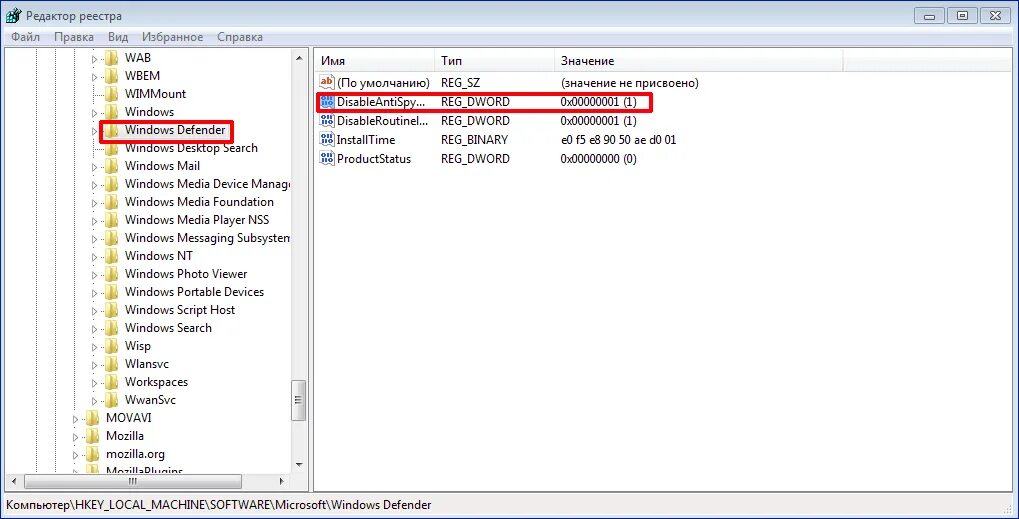Image resolution: width=1019 pixels, height=519 pixels.
Task: Click the Registry Editor title bar icon
Action: coord(14,16)
